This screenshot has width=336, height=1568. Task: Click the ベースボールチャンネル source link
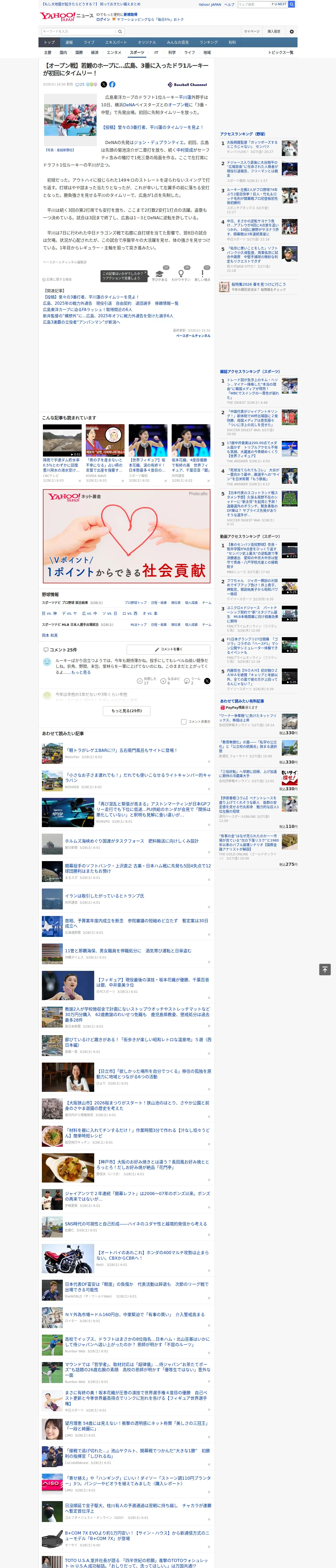click(193, 336)
